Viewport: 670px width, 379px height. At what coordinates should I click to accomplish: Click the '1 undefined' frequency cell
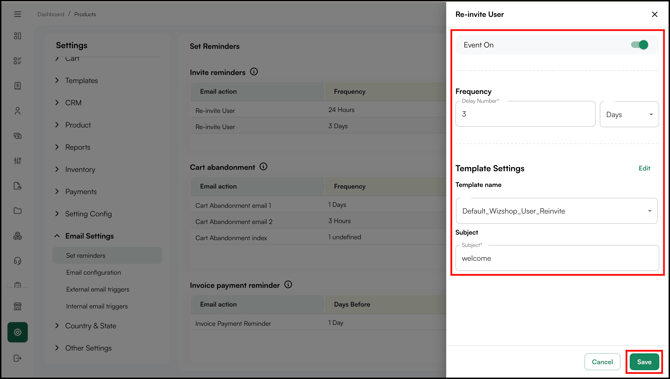point(344,237)
